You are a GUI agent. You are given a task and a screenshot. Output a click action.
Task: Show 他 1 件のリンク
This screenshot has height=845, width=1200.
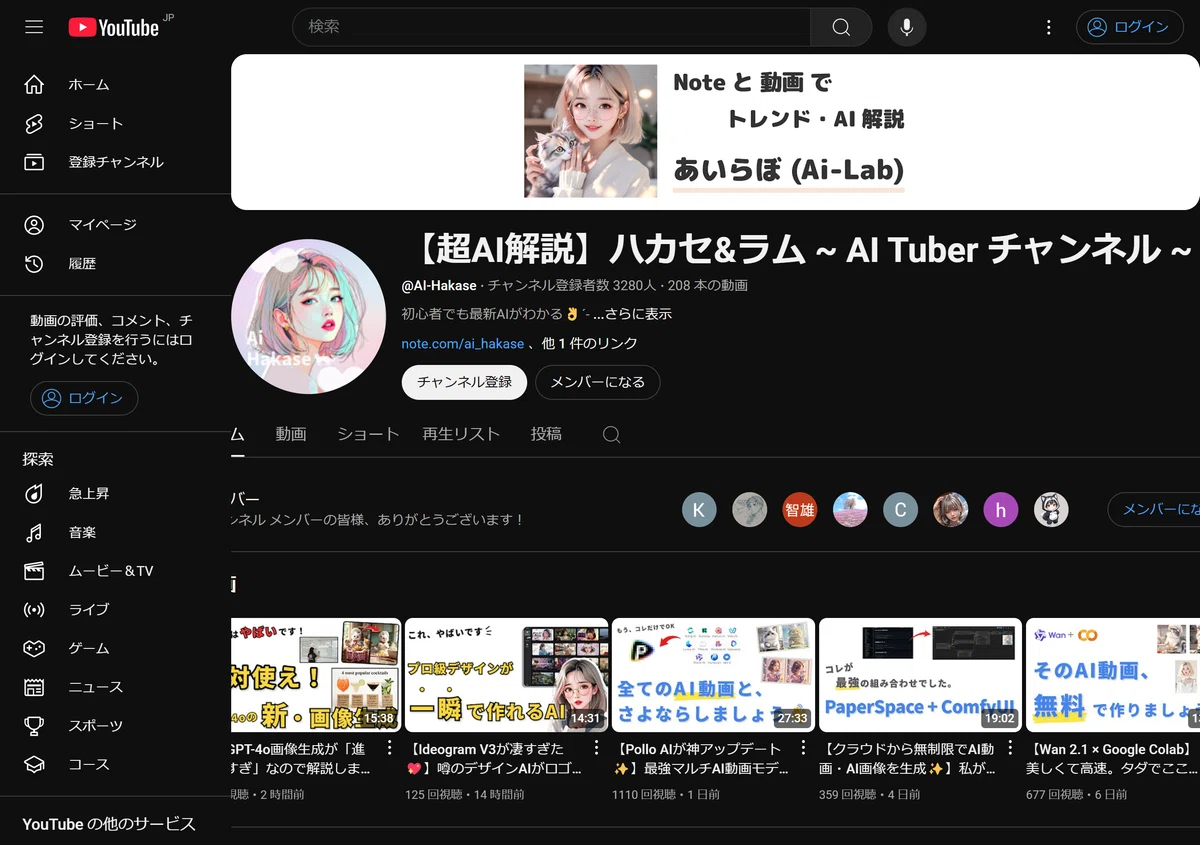click(x=590, y=343)
